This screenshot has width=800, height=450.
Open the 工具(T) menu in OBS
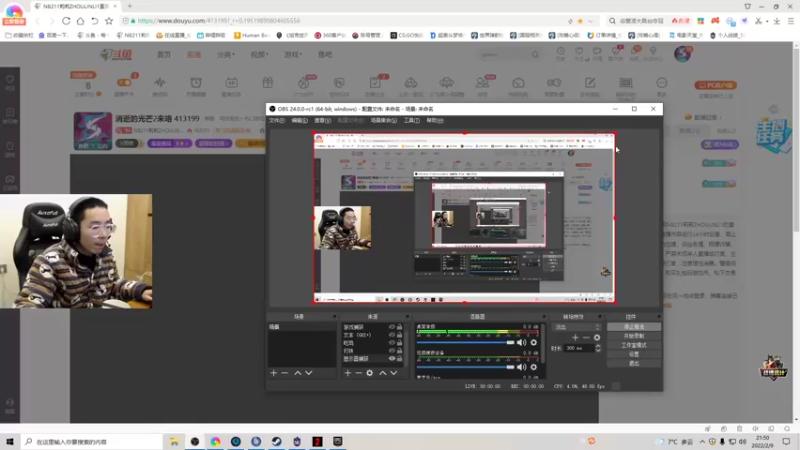coord(412,120)
